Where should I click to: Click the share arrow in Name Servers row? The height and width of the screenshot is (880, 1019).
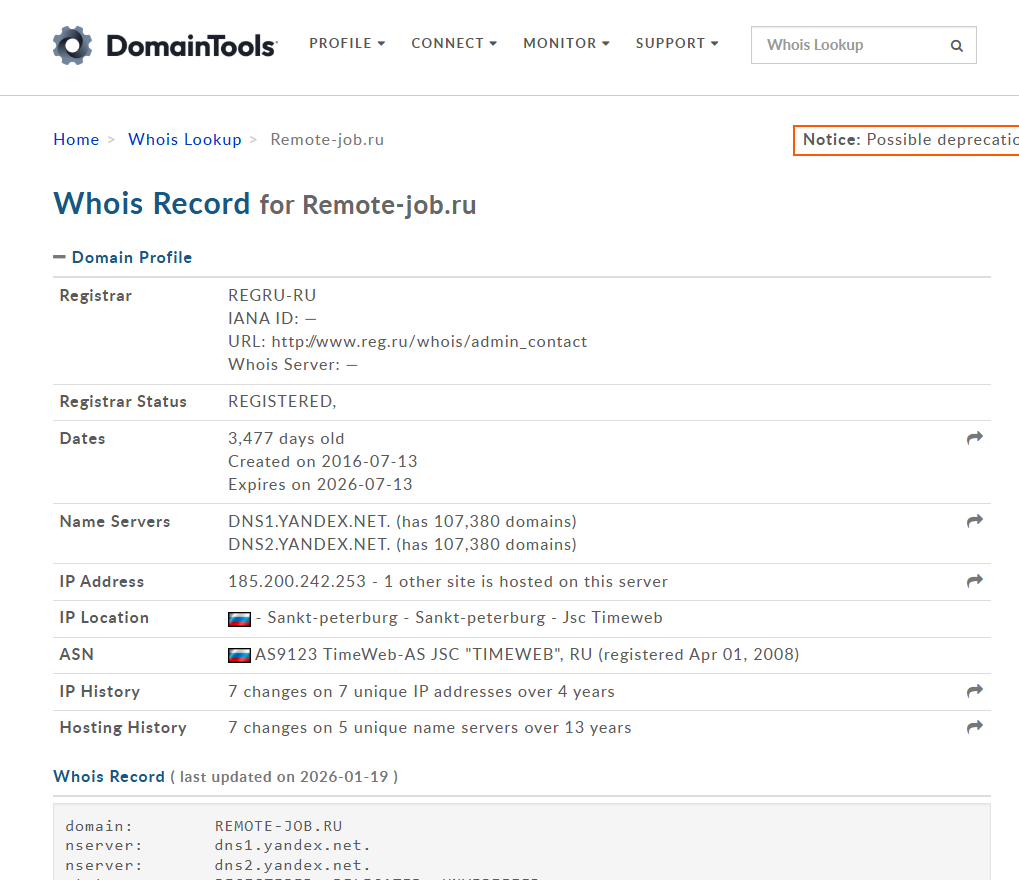974,521
